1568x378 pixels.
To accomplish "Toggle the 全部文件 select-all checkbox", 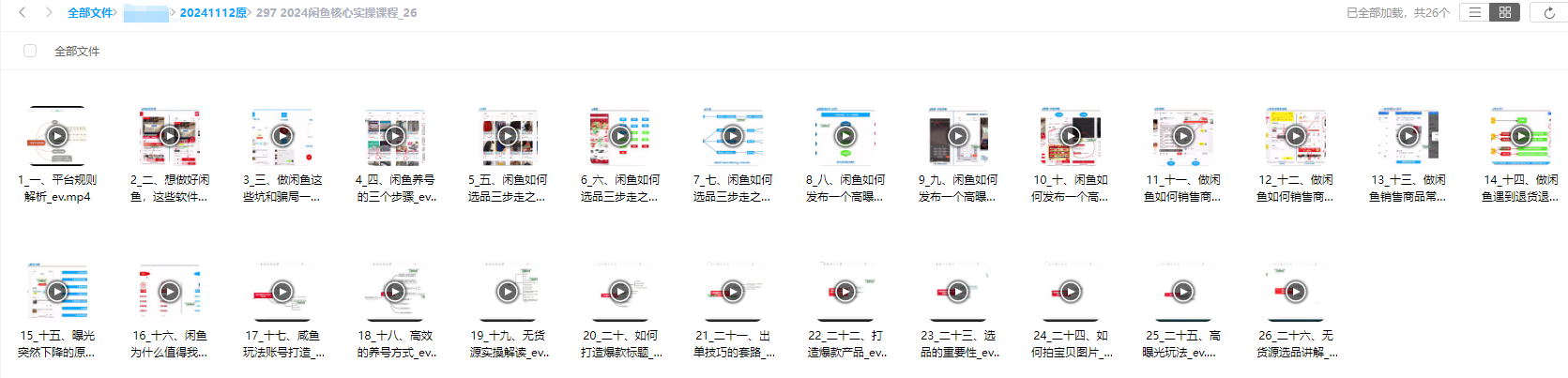I will coord(30,51).
